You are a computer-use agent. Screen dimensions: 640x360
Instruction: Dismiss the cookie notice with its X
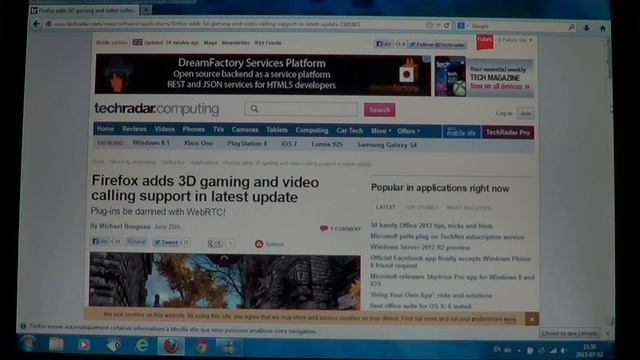pos(531,319)
